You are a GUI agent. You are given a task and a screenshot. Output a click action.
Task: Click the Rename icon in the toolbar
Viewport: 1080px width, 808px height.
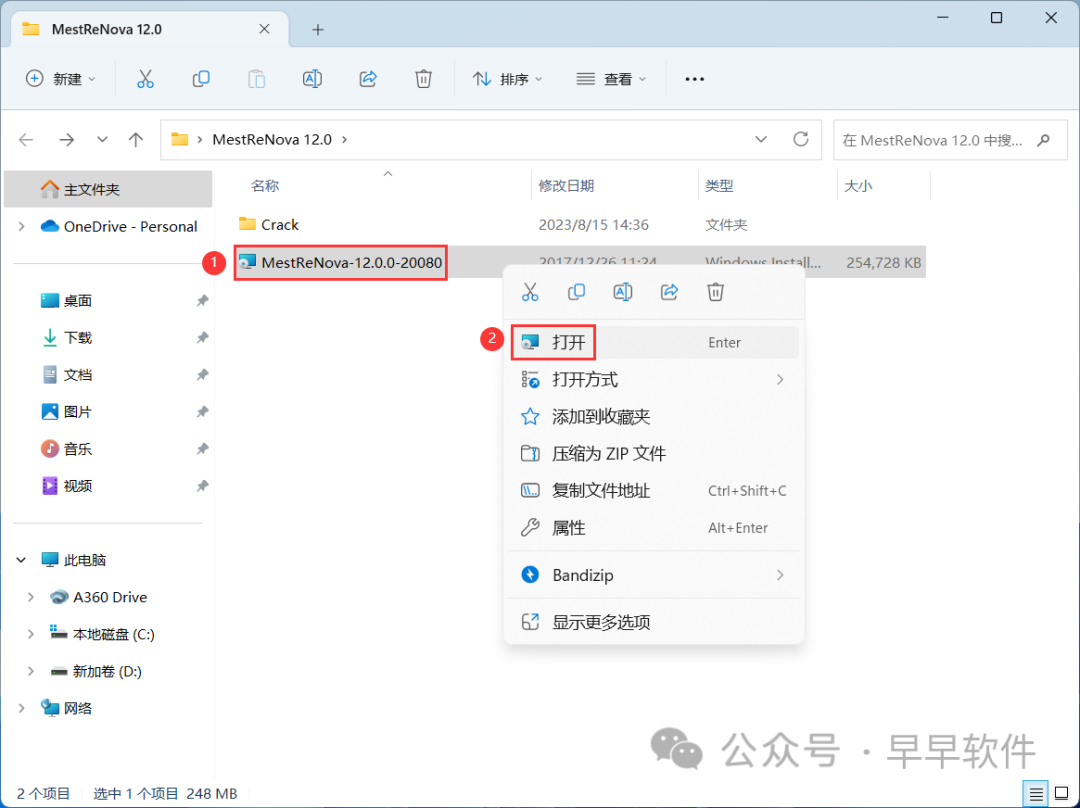tap(312, 79)
